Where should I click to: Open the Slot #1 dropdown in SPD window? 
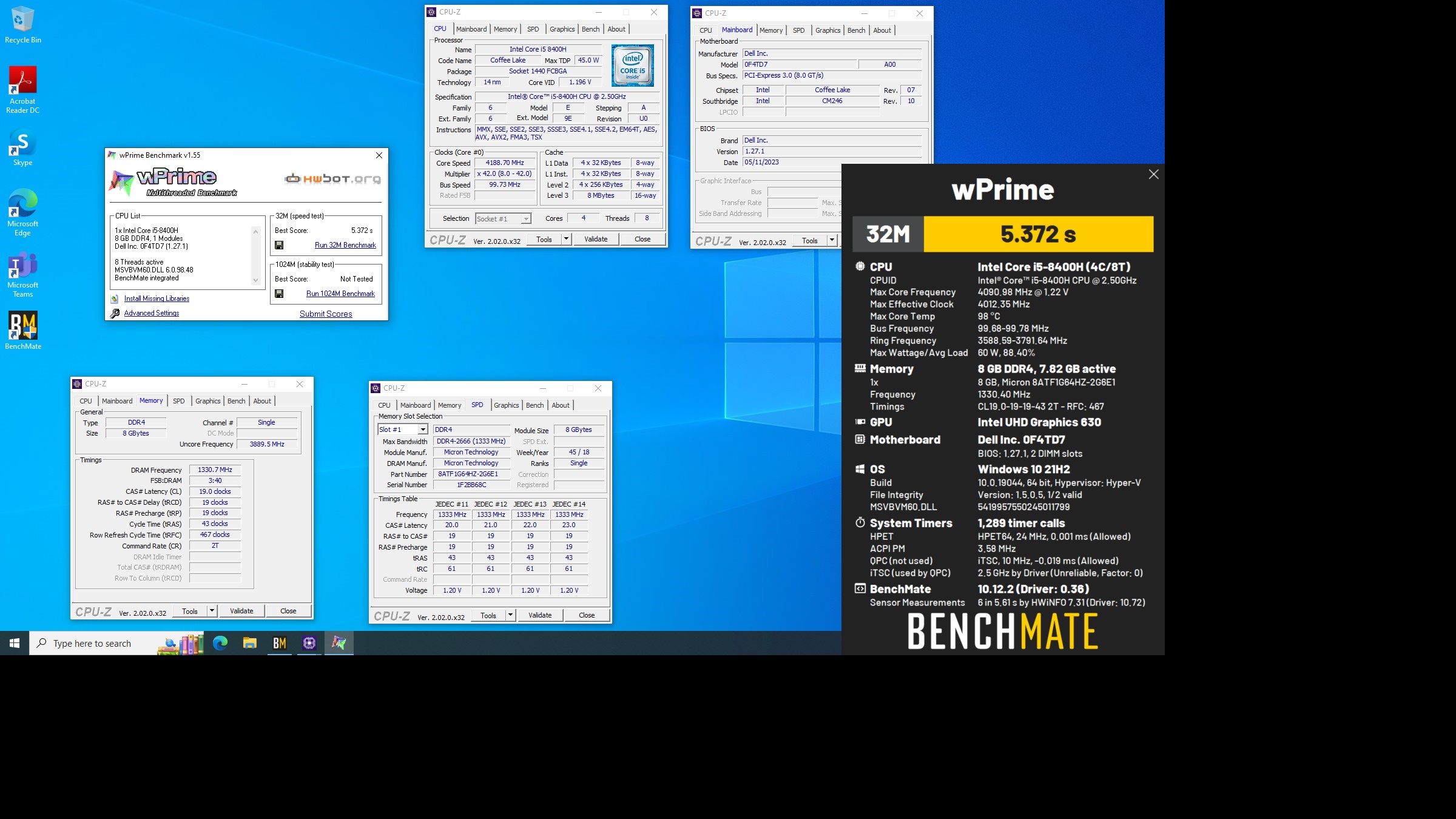[x=423, y=430]
